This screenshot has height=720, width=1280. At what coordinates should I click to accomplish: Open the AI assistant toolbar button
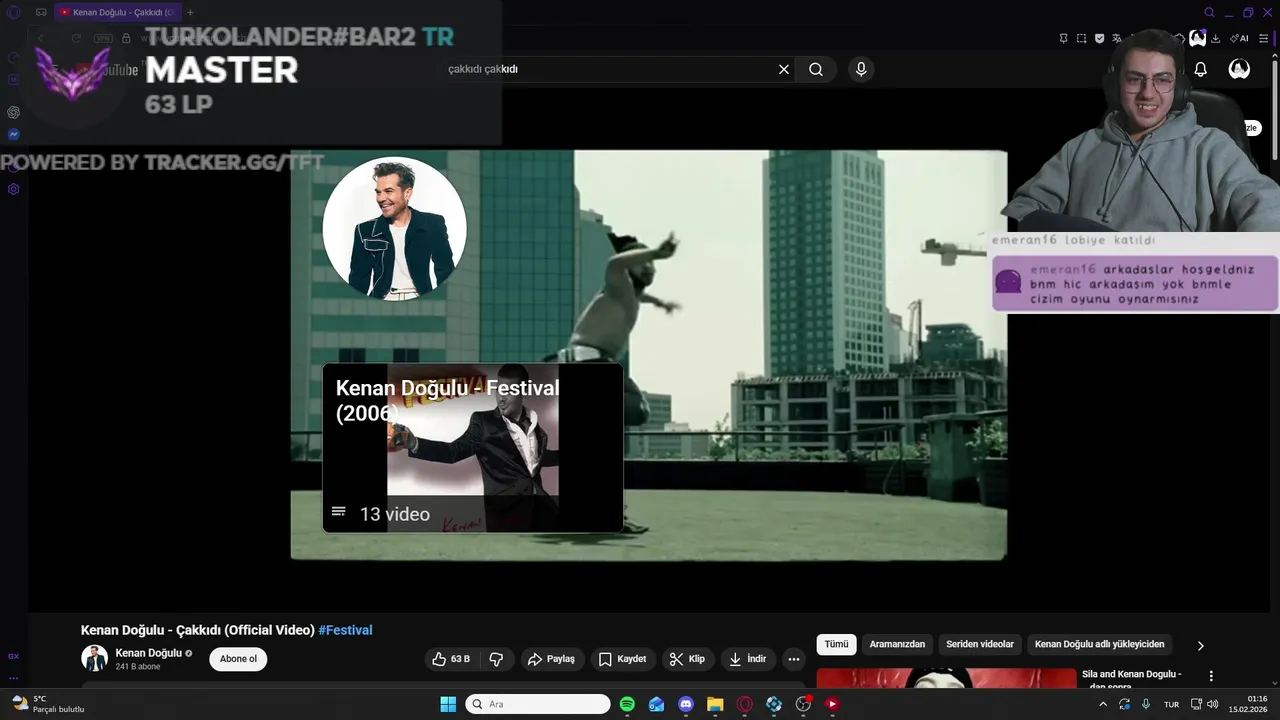[1240, 38]
